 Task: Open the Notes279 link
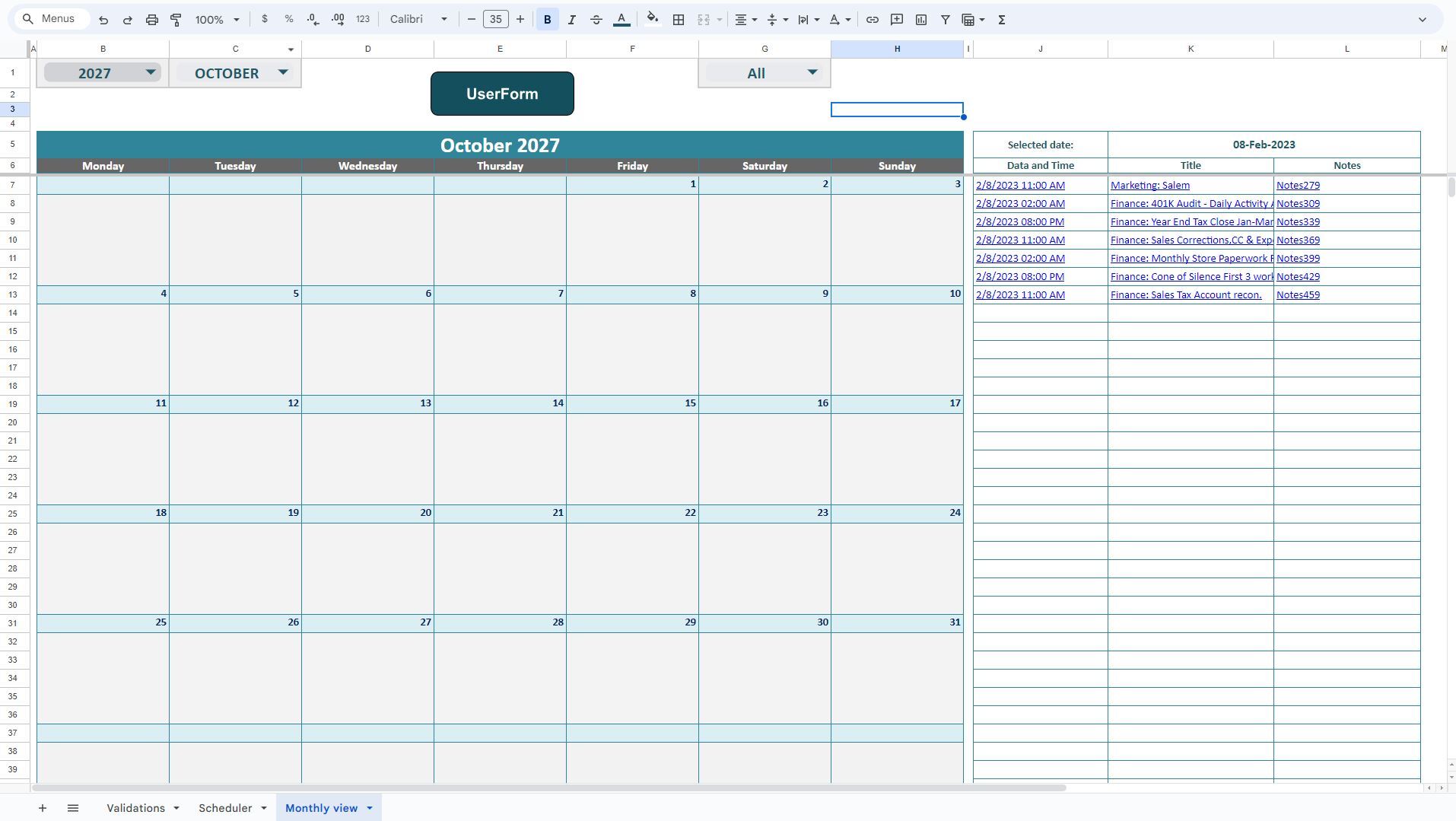1298,185
